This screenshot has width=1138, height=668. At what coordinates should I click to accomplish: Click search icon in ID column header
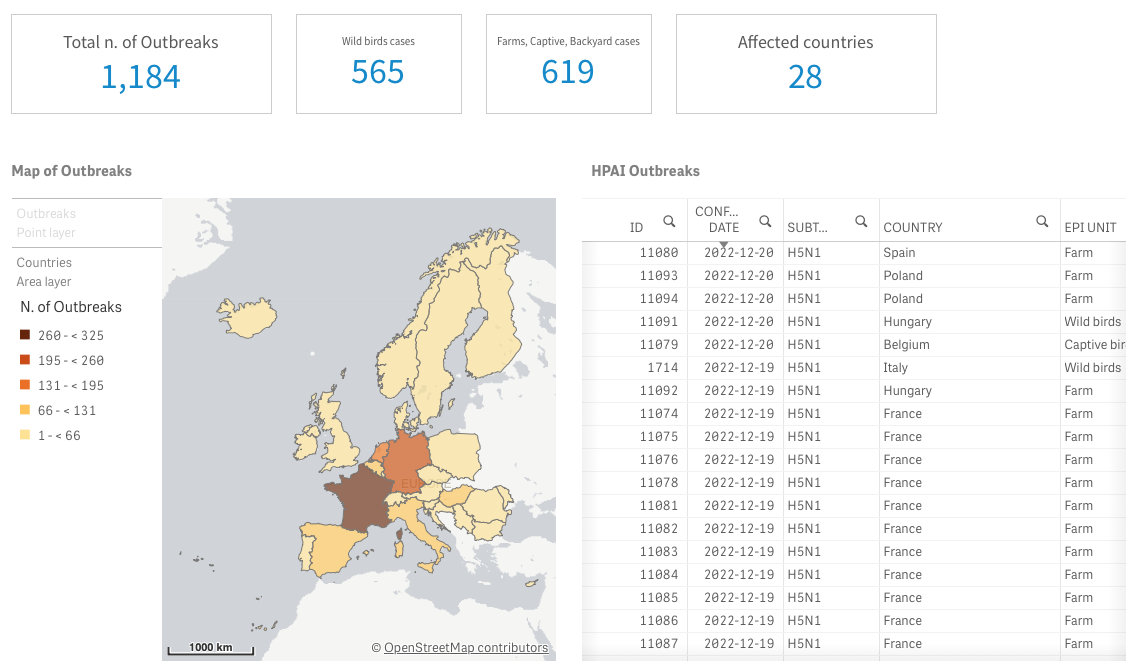[669, 222]
